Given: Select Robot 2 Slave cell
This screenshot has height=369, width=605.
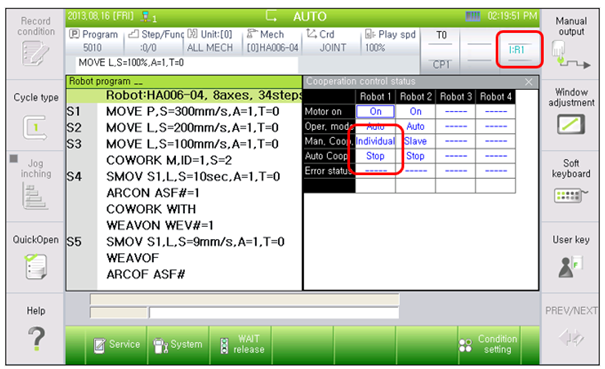Looking at the screenshot, I should tap(416, 141).
